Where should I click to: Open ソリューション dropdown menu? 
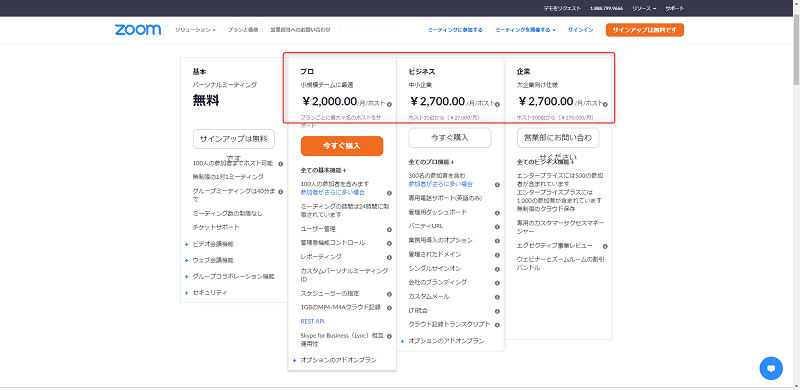coord(195,30)
